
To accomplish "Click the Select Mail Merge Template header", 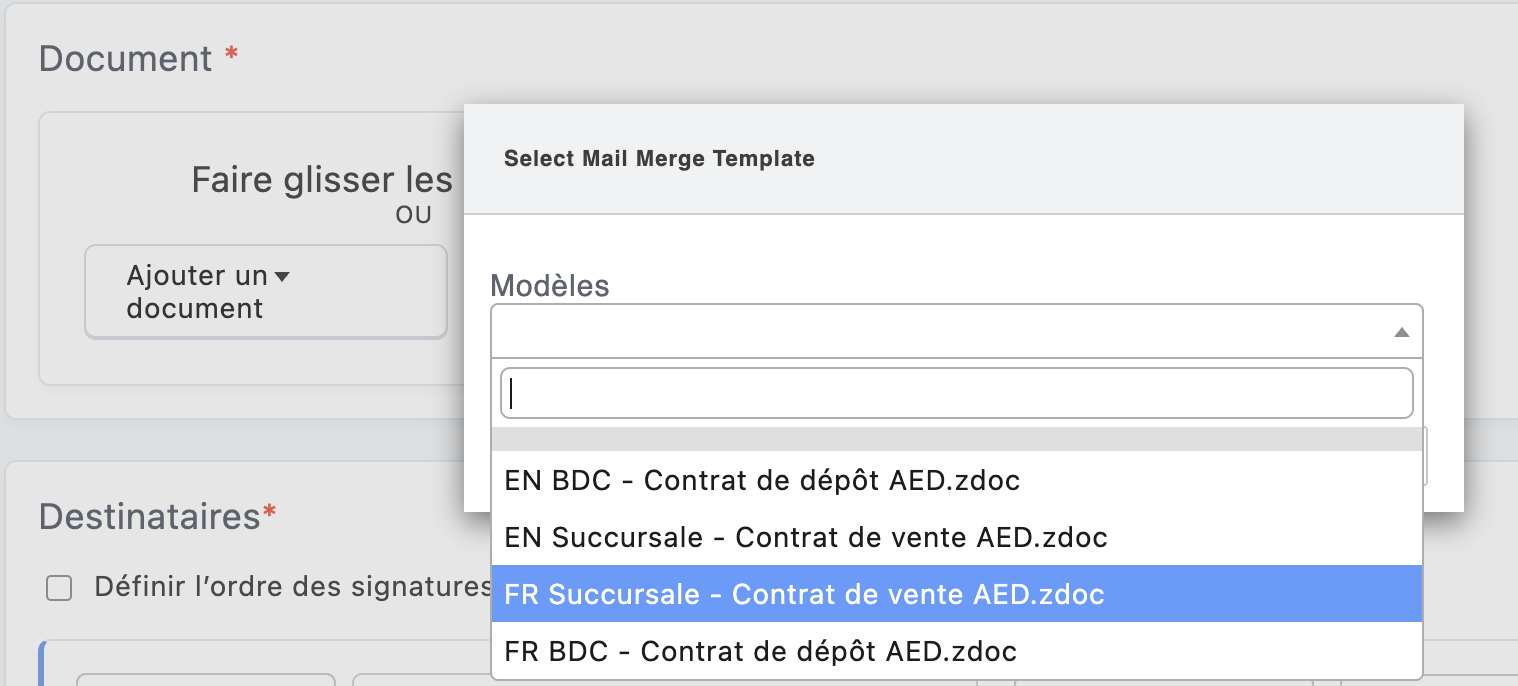I will pos(659,159).
